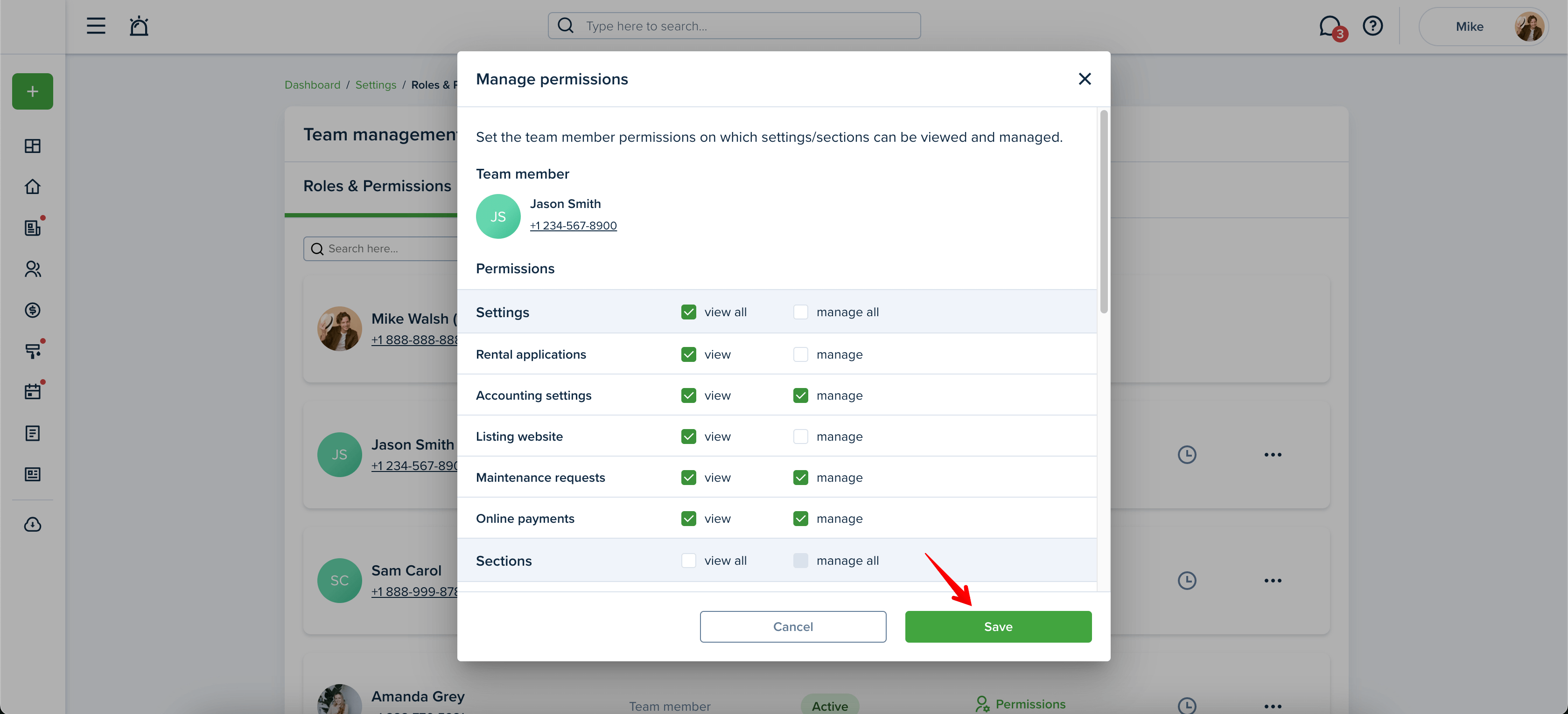The width and height of the screenshot is (1568, 714).
Task: Check Listing website manage checkbox
Action: pyautogui.click(x=800, y=437)
